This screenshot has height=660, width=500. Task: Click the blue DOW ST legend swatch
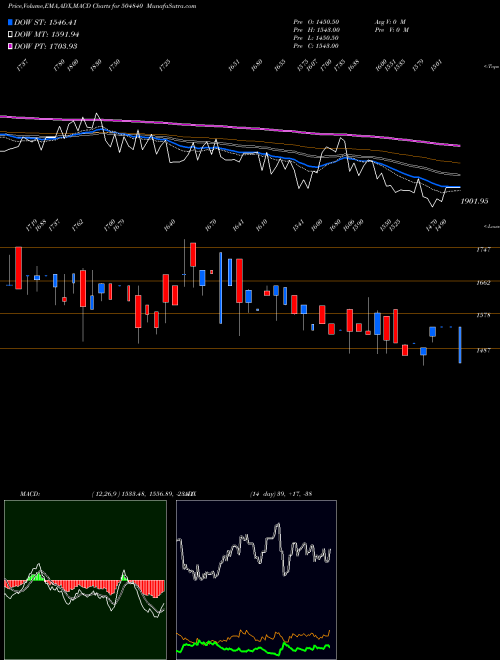(x=10, y=22)
